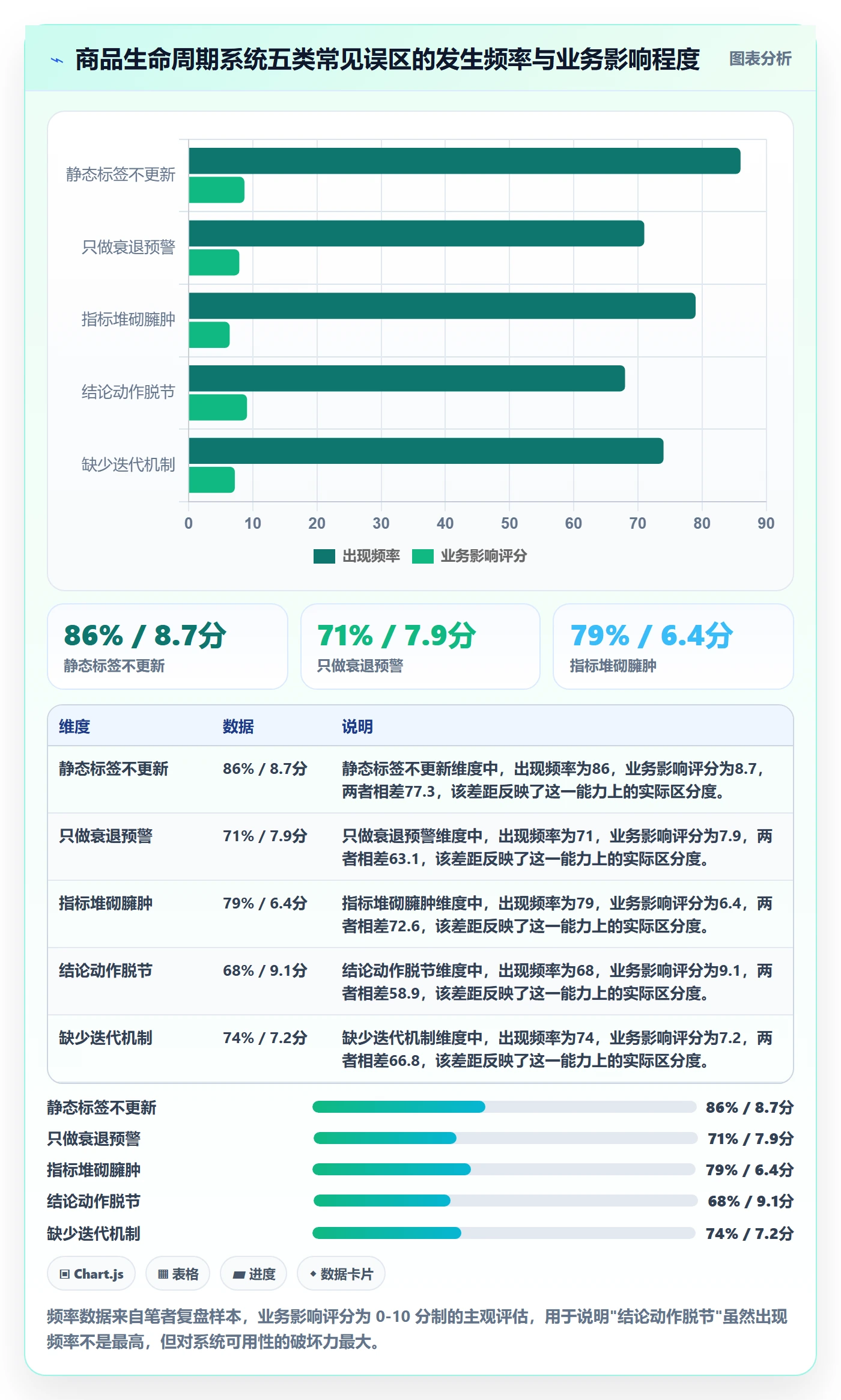The height and width of the screenshot is (1400, 841).
Task: Click table value 68% / 9.1分
Action: pos(265,970)
